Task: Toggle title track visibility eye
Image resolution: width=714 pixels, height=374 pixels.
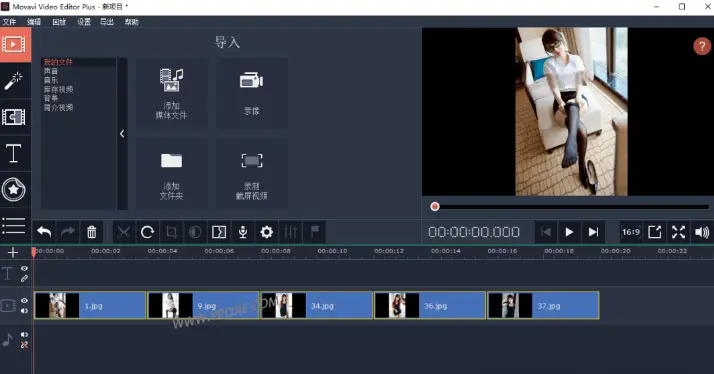Action: click(24, 269)
